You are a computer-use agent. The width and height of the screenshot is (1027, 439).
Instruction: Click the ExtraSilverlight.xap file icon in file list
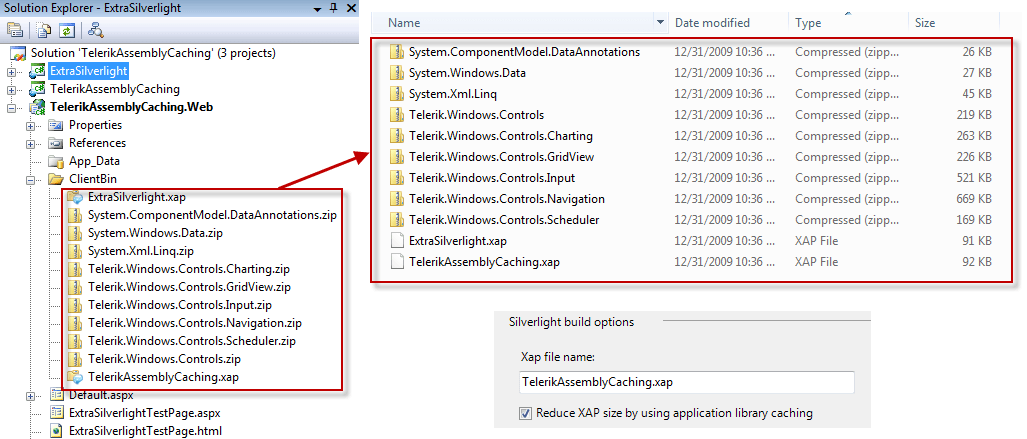(x=396, y=240)
